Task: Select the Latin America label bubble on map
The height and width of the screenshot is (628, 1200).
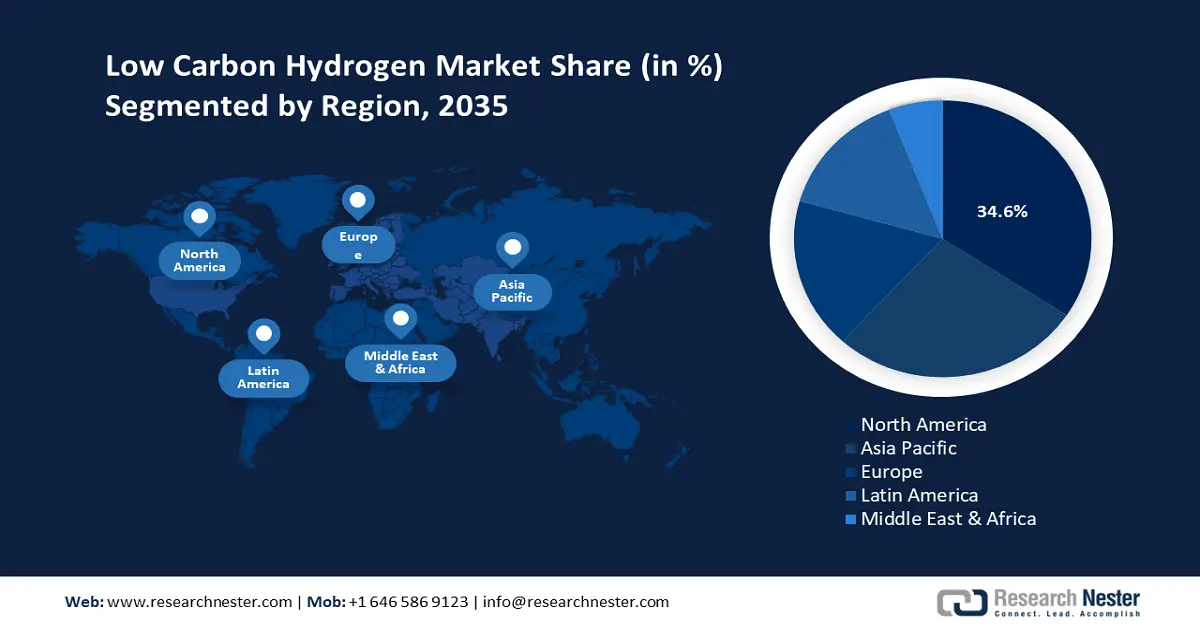Action: (x=263, y=378)
